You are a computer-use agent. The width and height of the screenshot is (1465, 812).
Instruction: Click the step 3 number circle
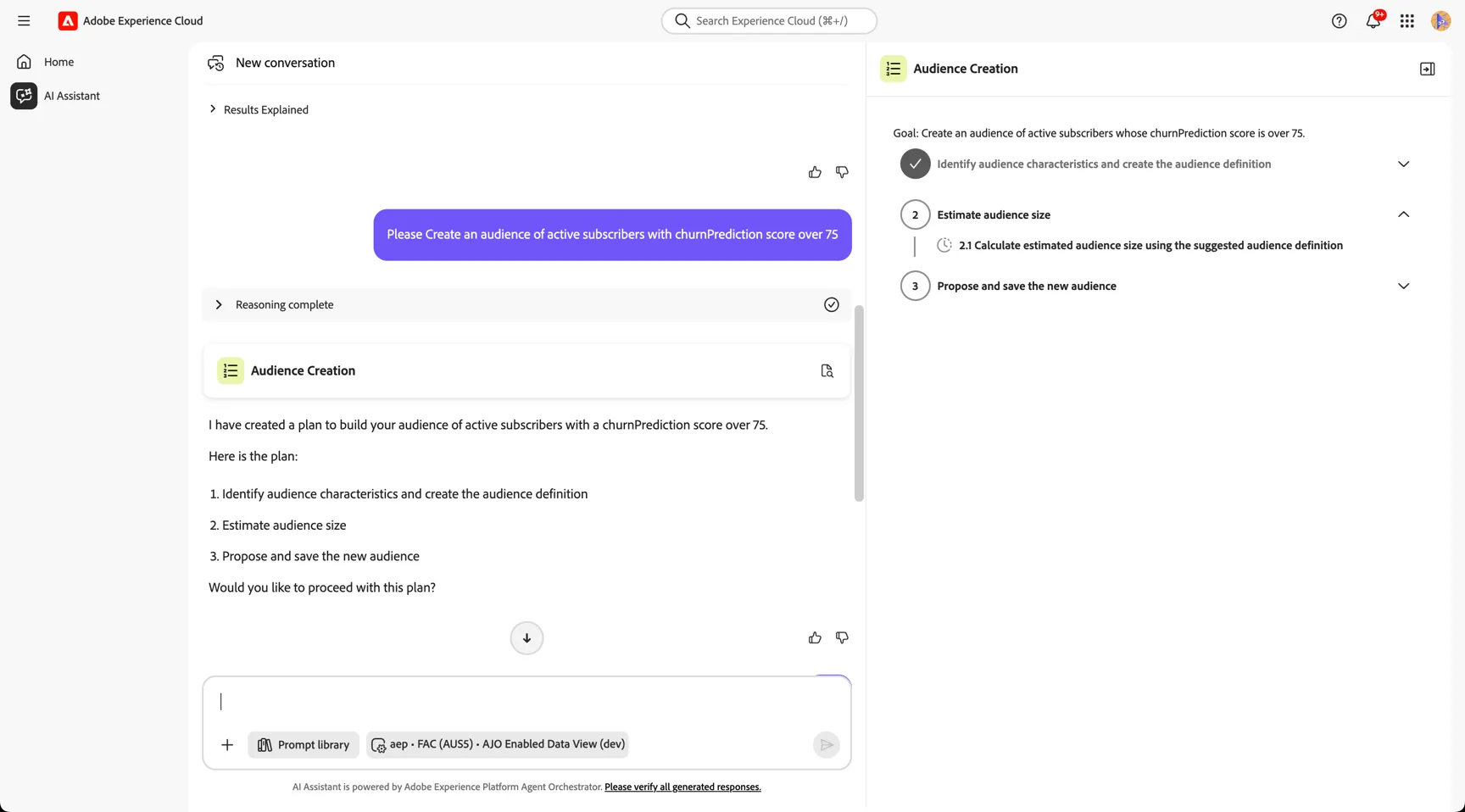tap(915, 286)
